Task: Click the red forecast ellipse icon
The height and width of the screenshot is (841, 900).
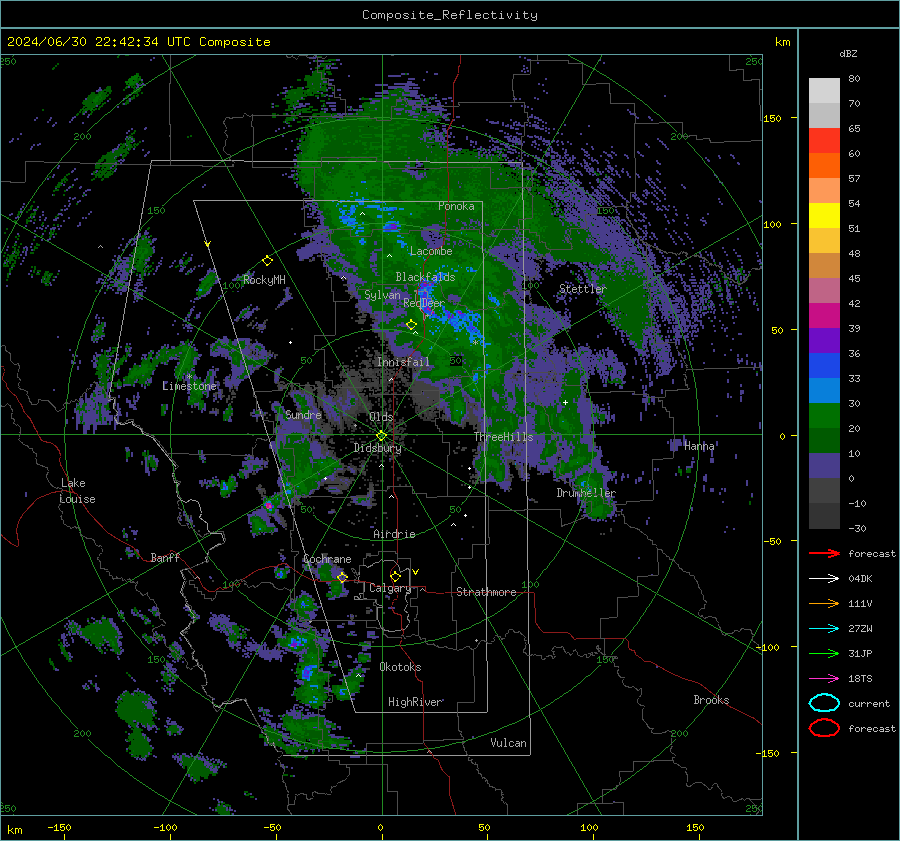Action: [824, 728]
